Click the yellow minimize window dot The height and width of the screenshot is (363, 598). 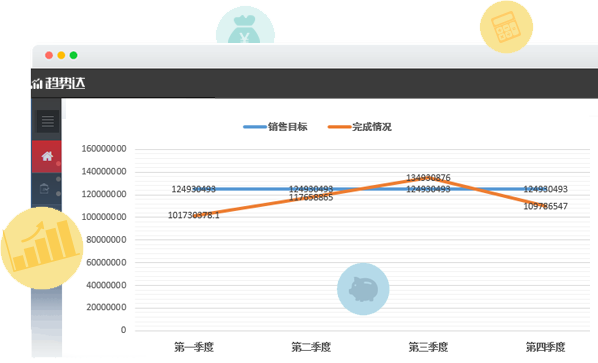click(x=61, y=55)
